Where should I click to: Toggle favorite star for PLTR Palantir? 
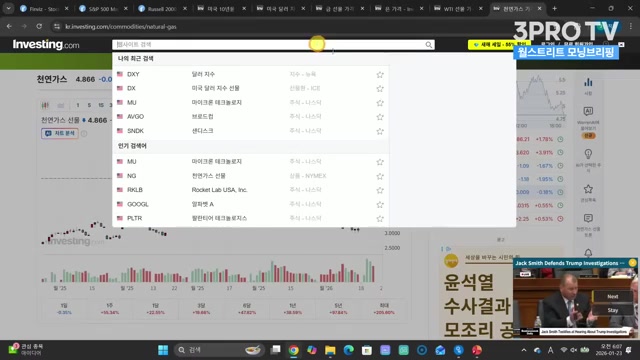click(380, 219)
